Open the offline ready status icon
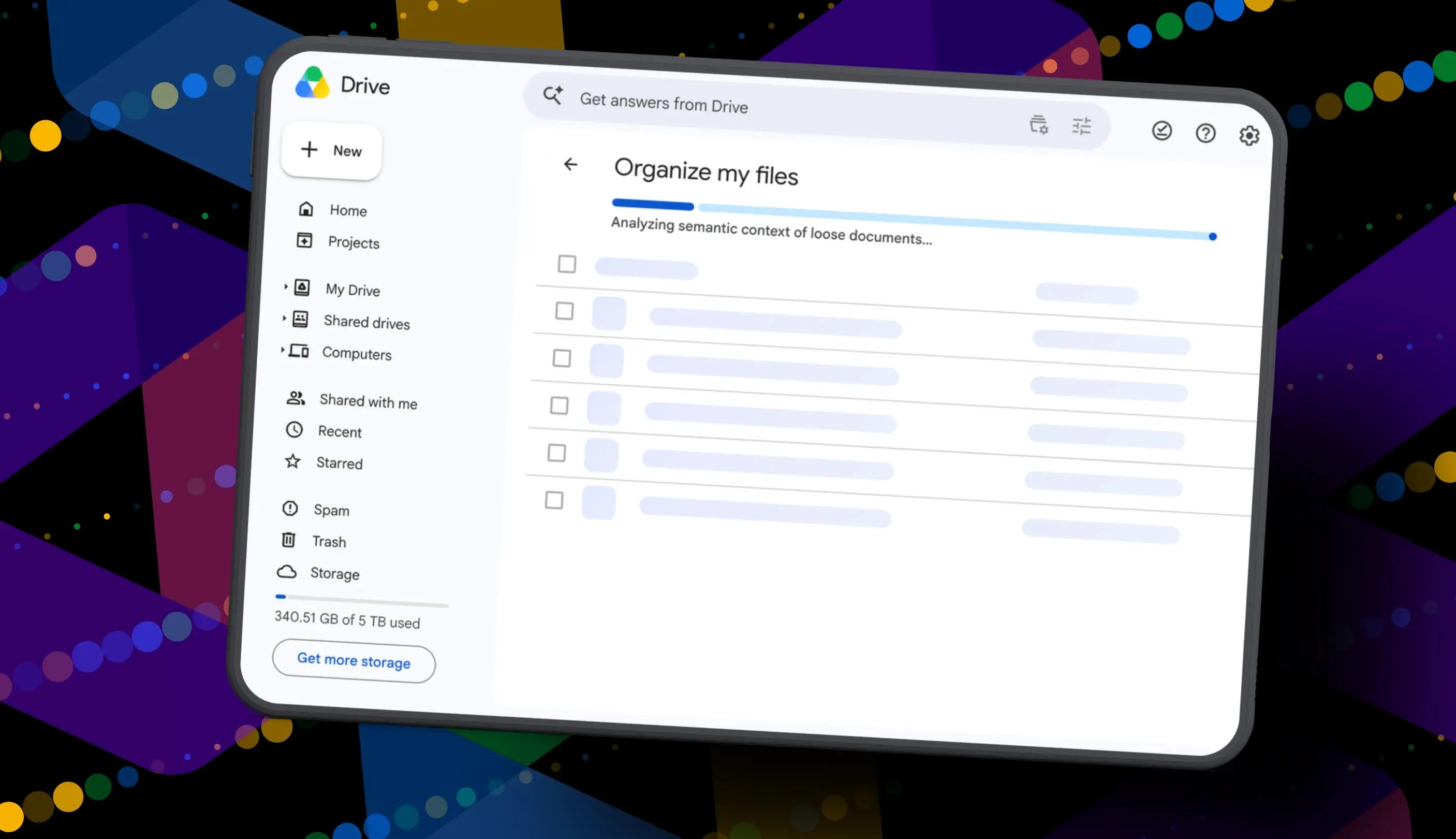The image size is (1456, 839). click(1162, 131)
